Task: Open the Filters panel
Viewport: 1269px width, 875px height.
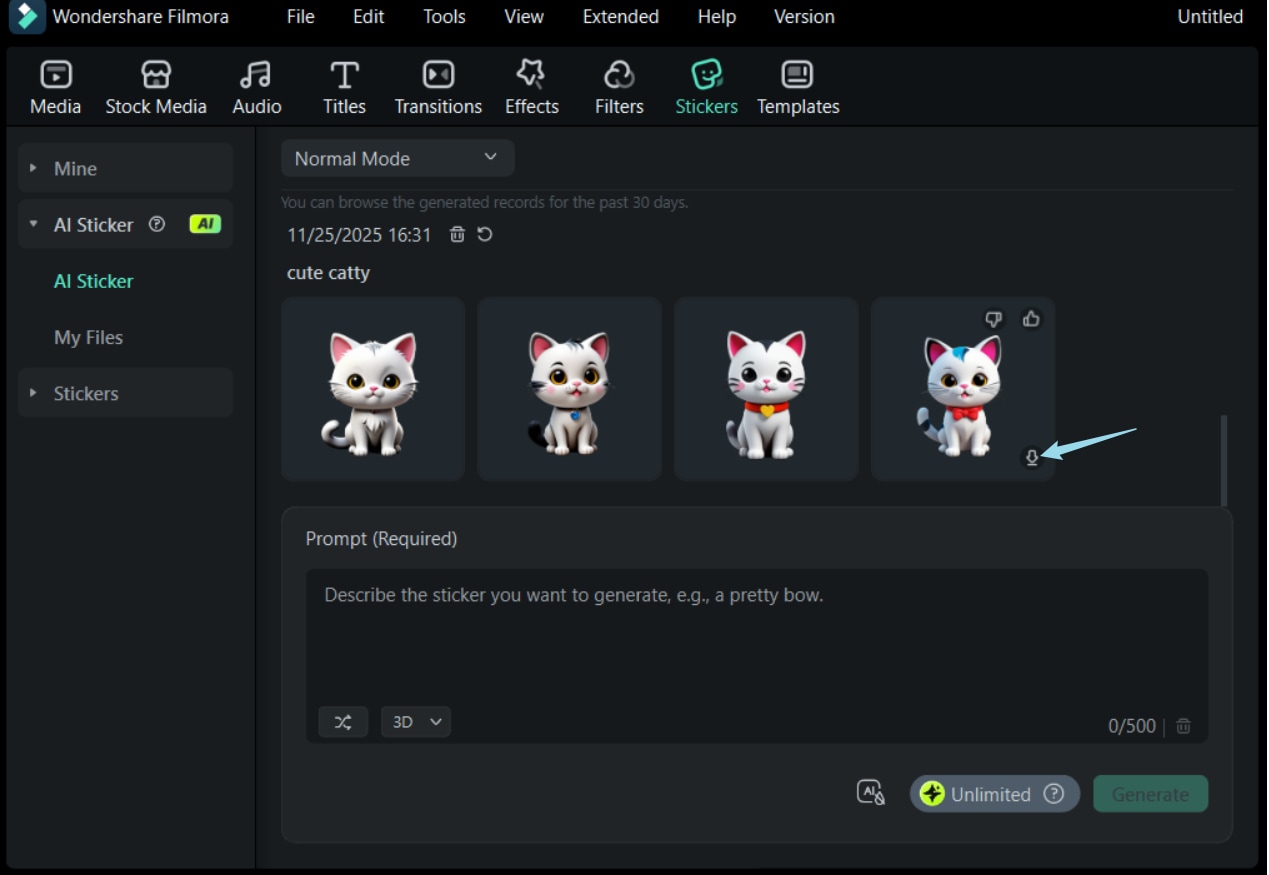Action: coord(619,88)
